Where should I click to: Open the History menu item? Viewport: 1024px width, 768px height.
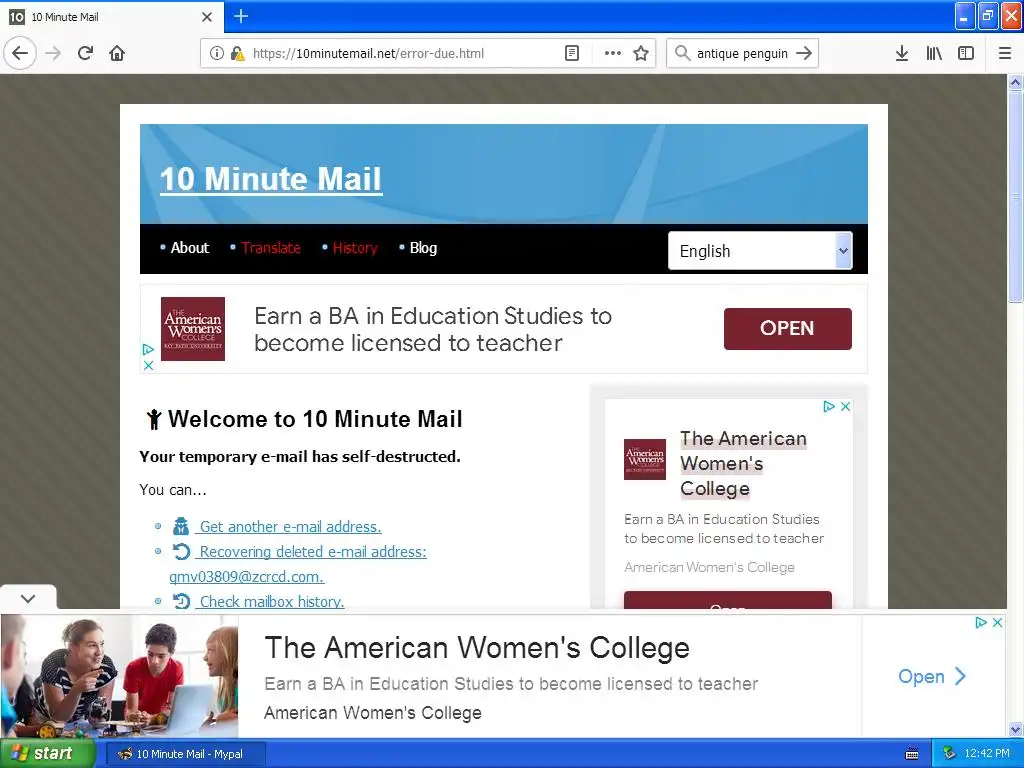[x=355, y=248]
